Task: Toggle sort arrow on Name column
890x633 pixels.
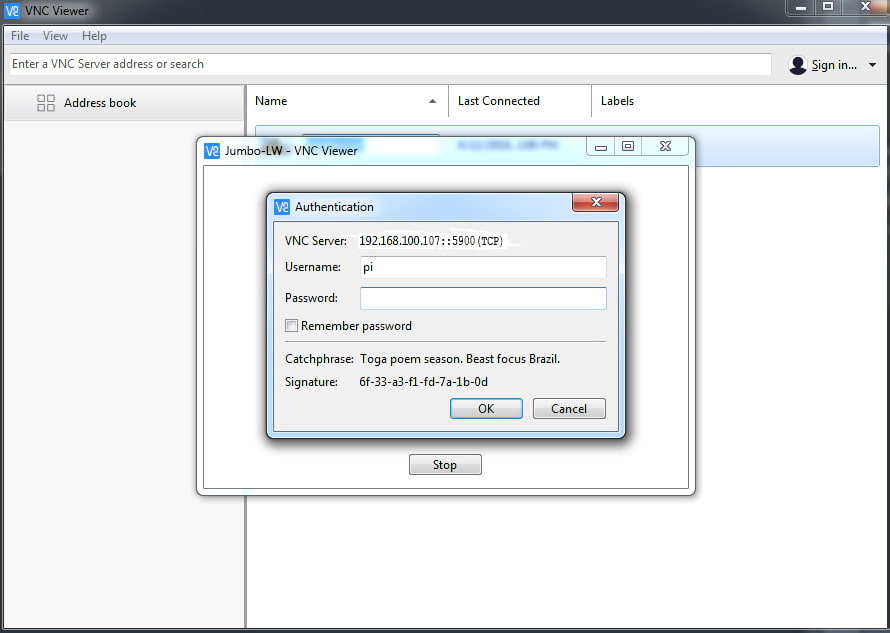Action: coord(432,101)
